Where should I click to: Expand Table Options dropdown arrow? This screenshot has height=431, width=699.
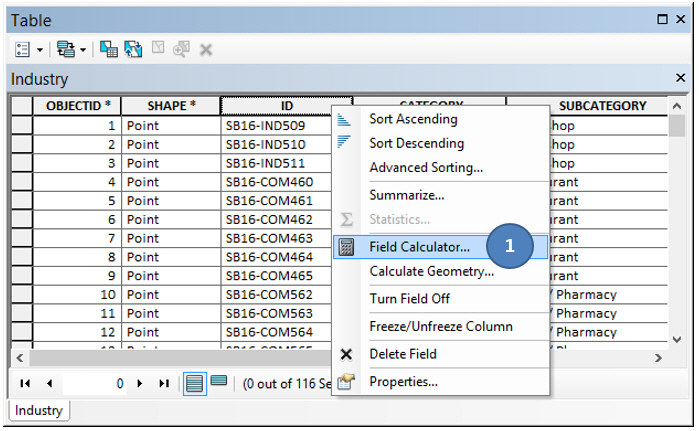click(x=40, y=49)
